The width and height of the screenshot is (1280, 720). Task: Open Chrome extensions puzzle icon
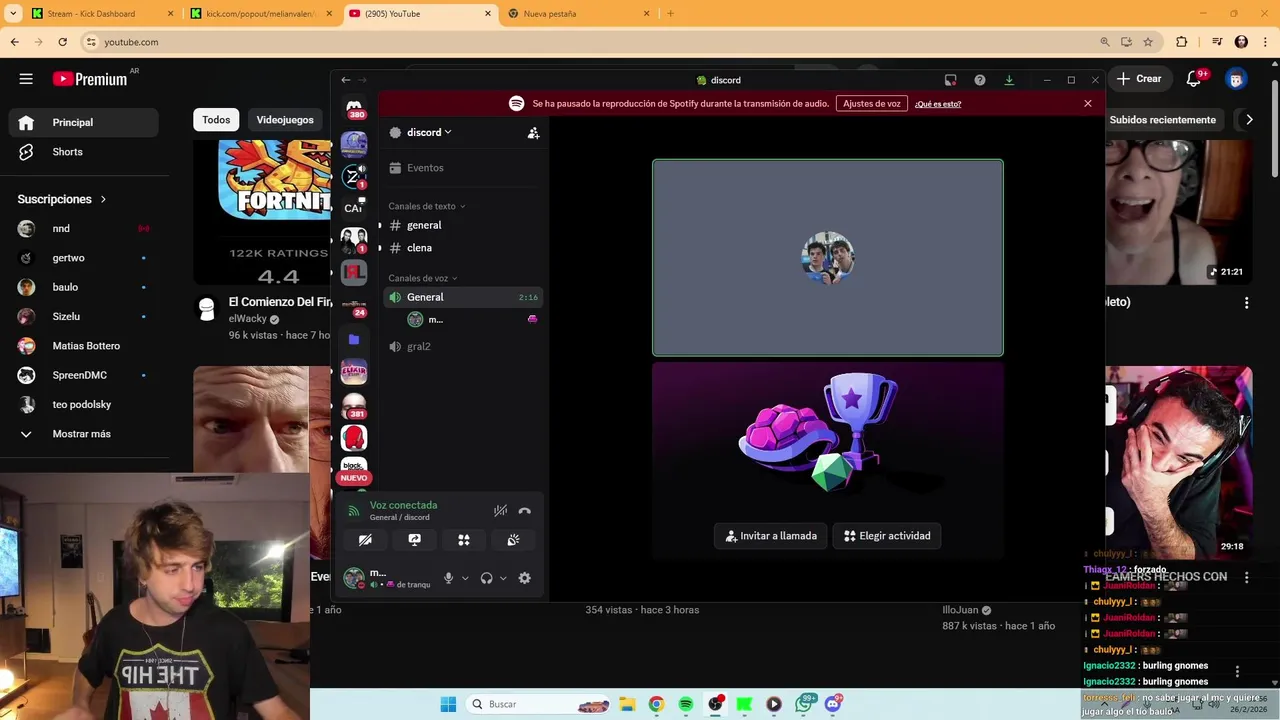point(1181,42)
